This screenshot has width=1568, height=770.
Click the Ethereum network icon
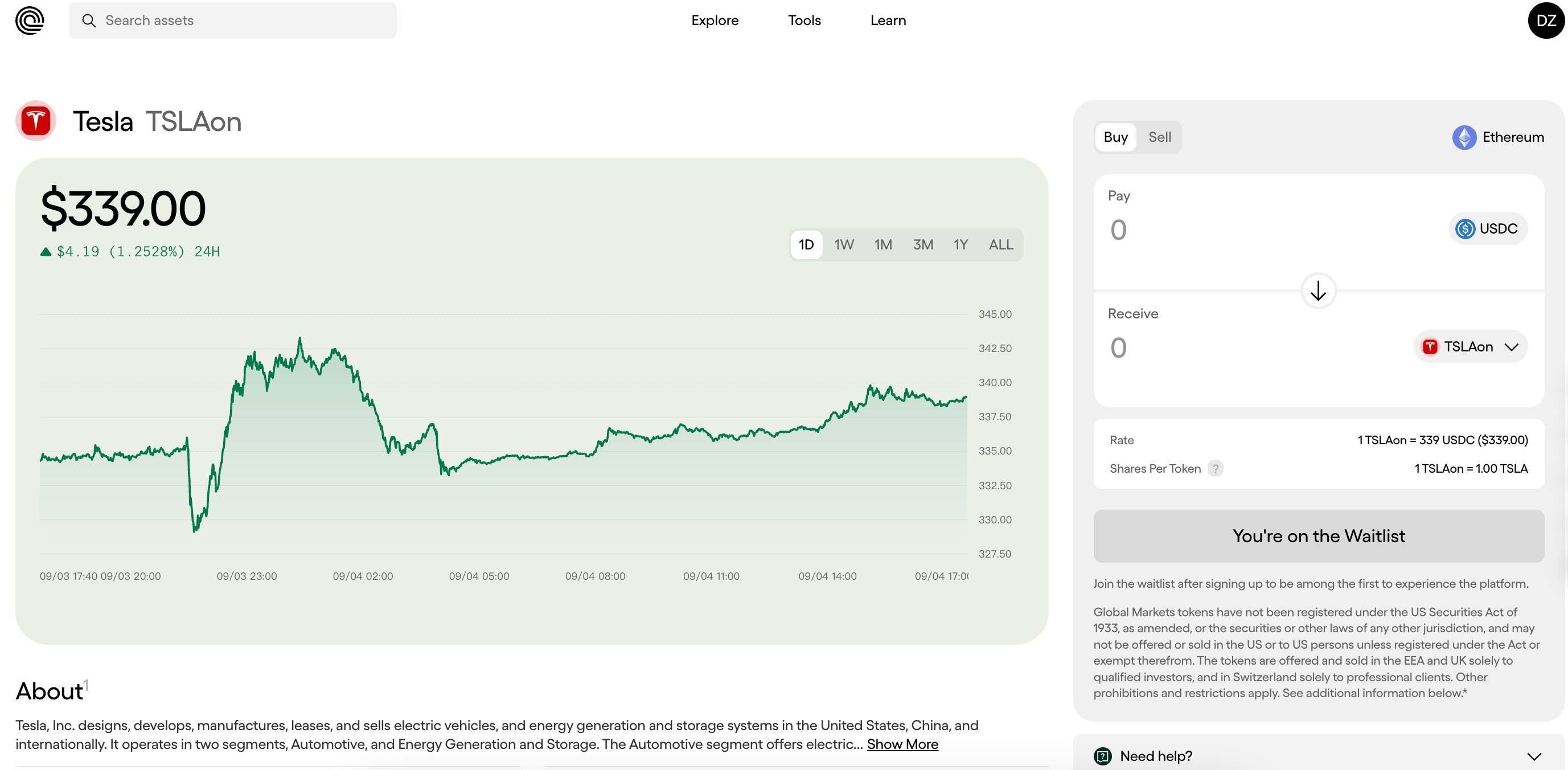(x=1464, y=137)
